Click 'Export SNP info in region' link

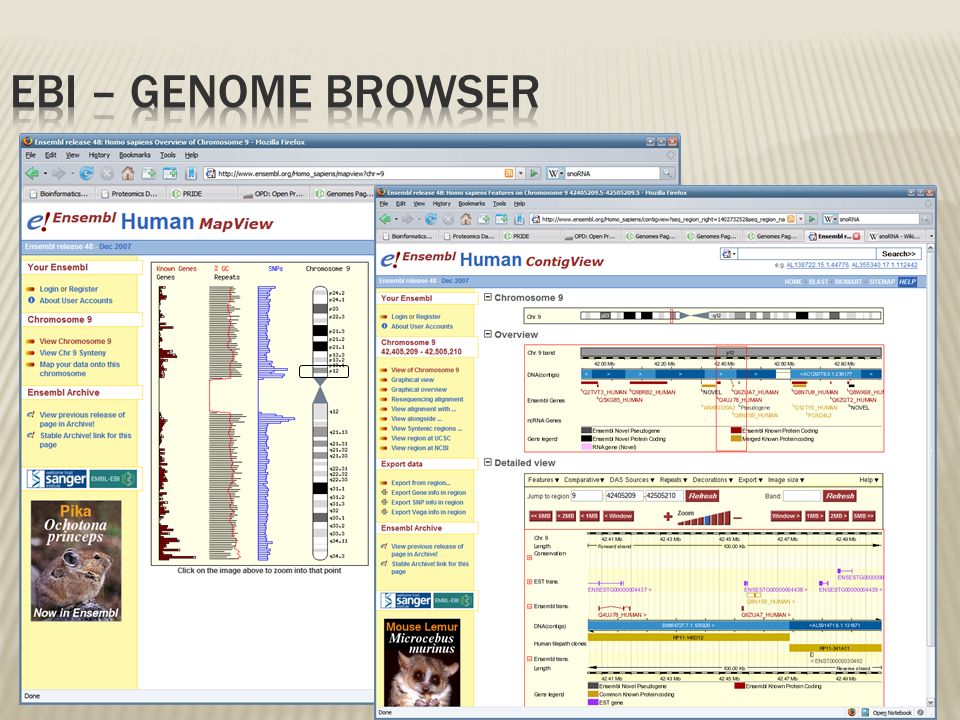pos(427,502)
